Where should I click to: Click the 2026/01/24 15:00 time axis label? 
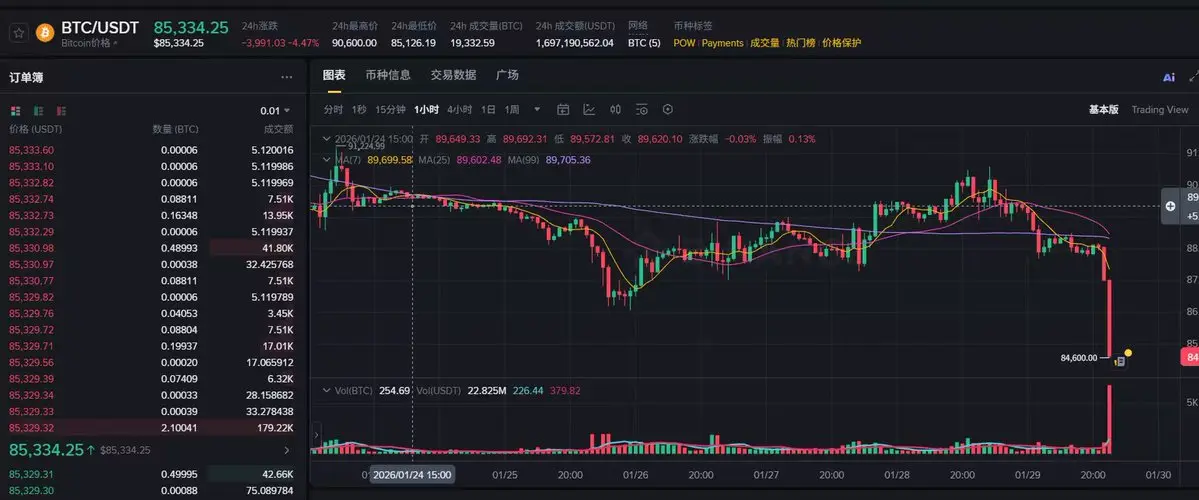point(413,475)
